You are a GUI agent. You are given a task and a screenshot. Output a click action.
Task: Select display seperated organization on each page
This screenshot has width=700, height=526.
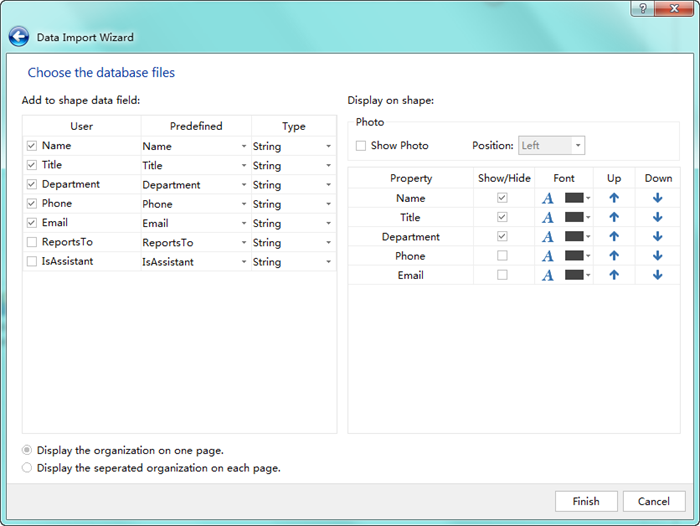[x=27, y=467]
